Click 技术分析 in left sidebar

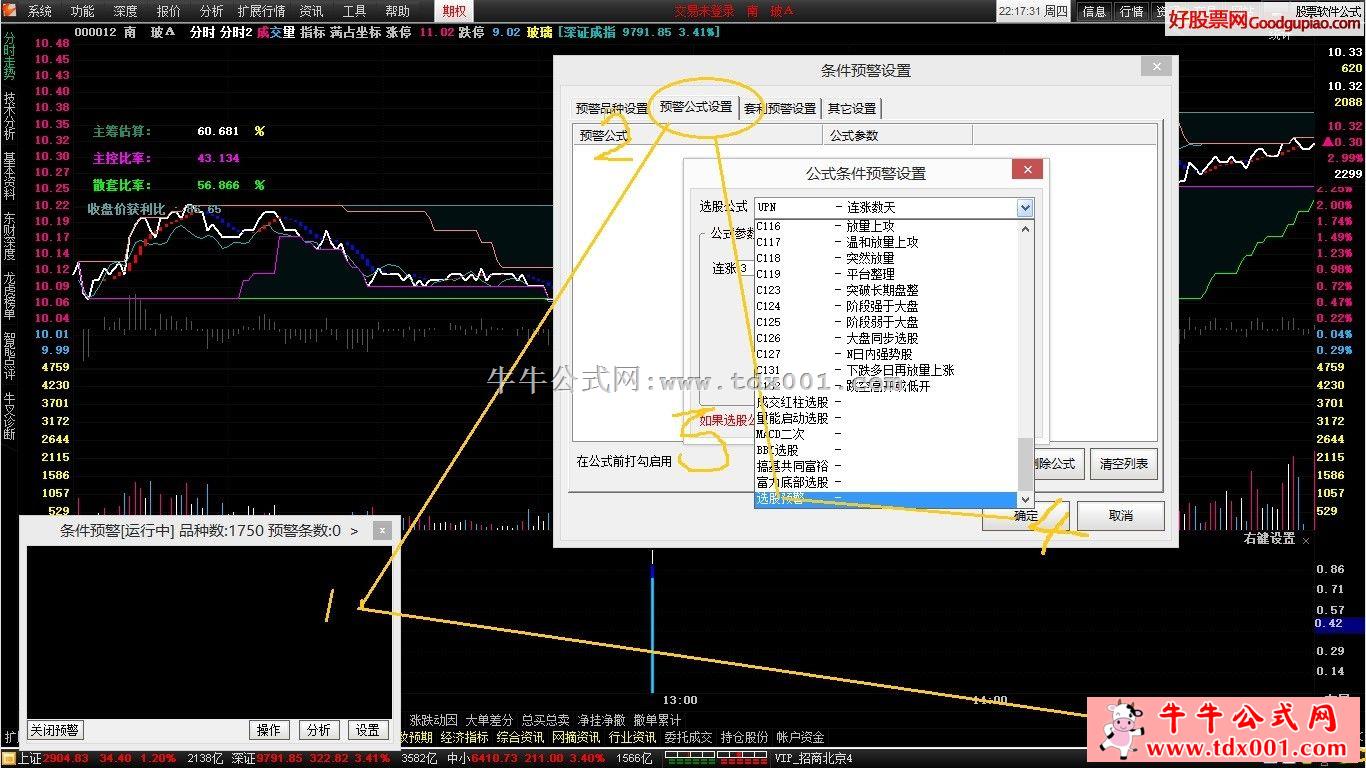point(9,116)
